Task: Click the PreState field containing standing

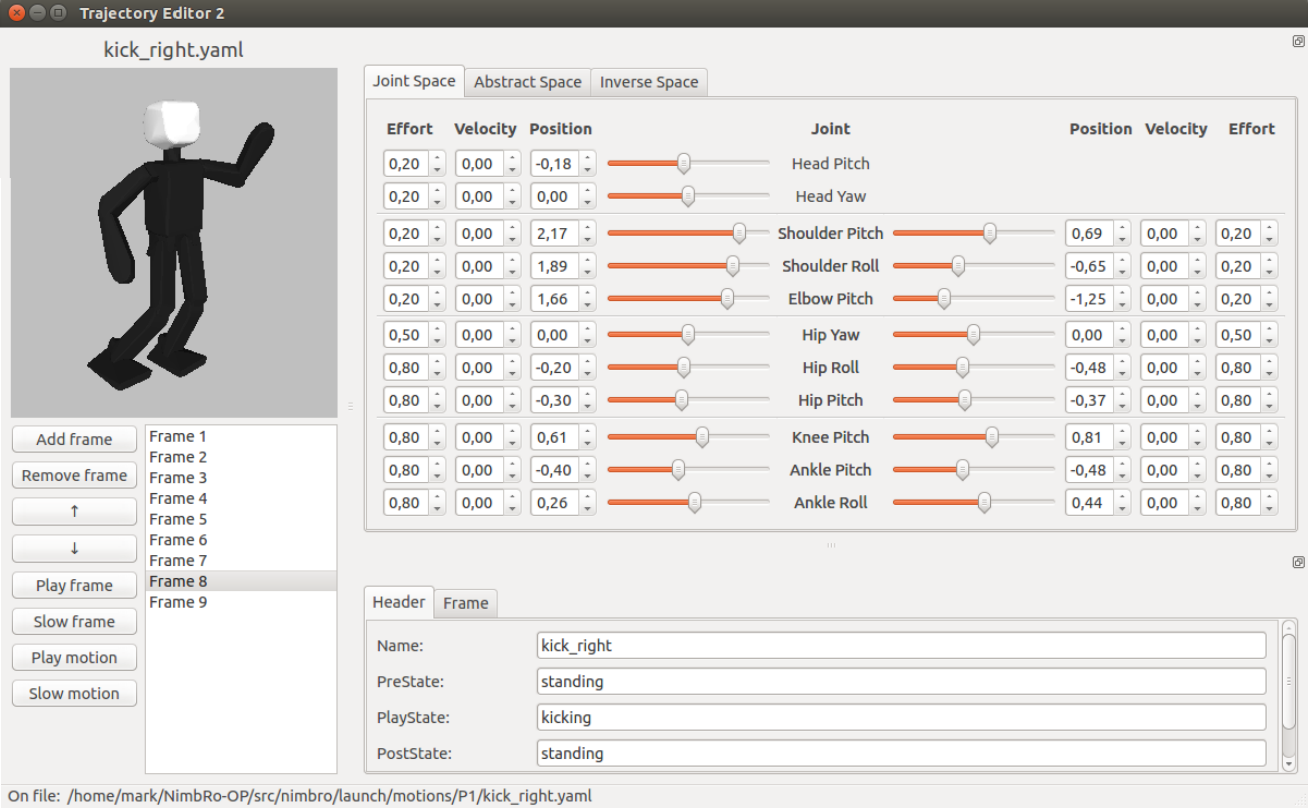Action: pos(901,681)
